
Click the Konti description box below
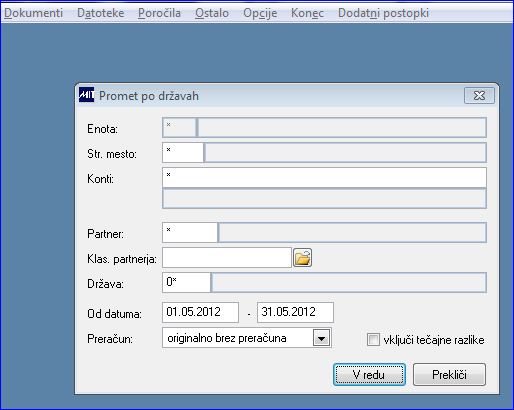(324, 199)
